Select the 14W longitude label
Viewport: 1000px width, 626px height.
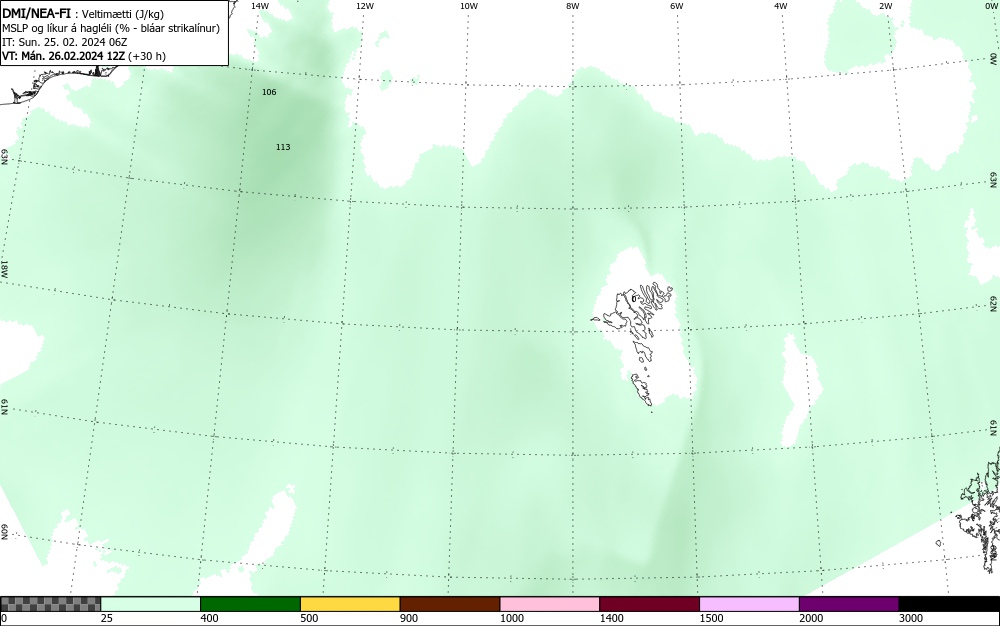coord(260,6)
